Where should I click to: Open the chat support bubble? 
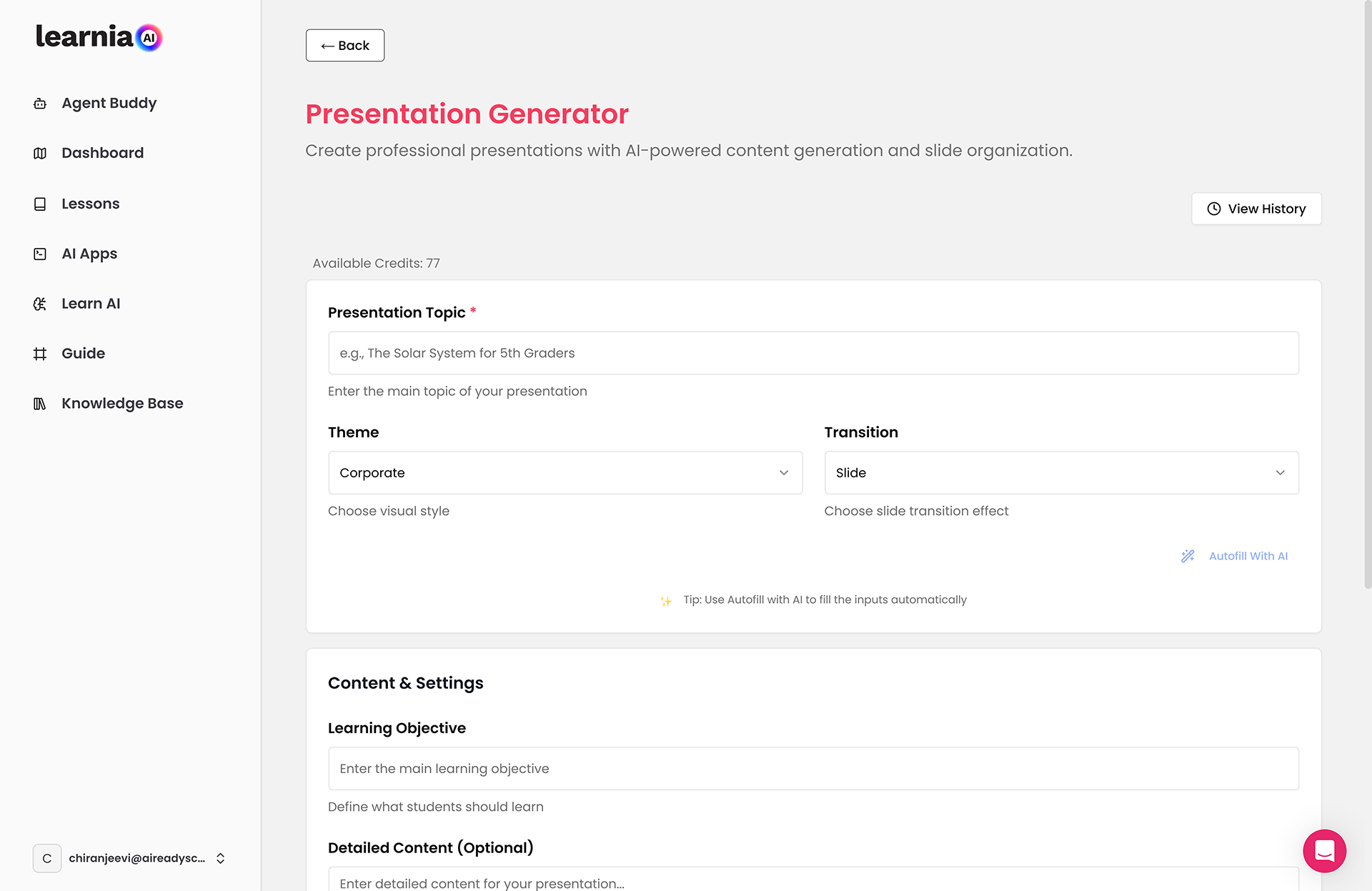pyautogui.click(x=1324, y=850)
